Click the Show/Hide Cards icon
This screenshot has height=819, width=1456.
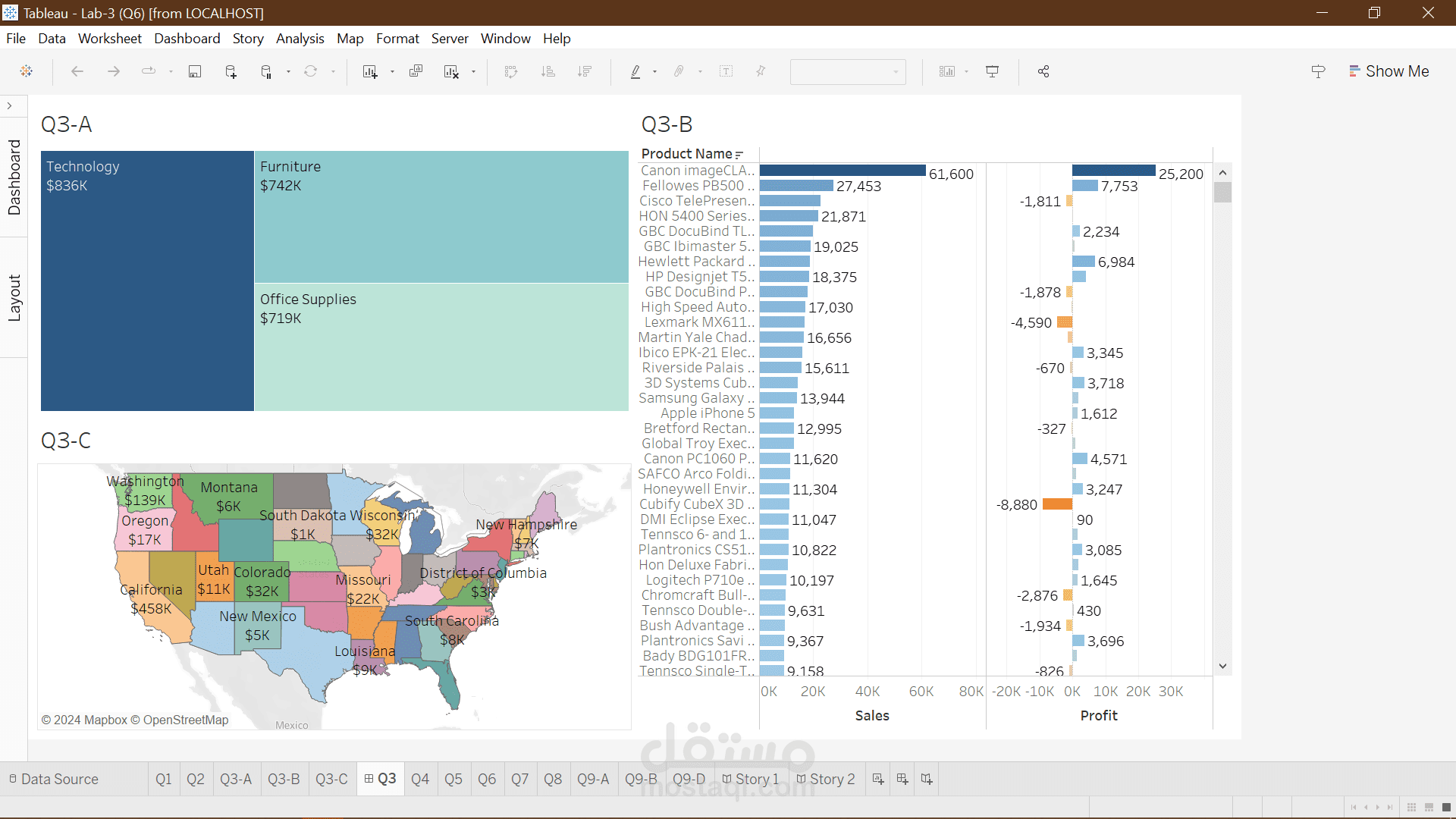(x=947, y=71)
